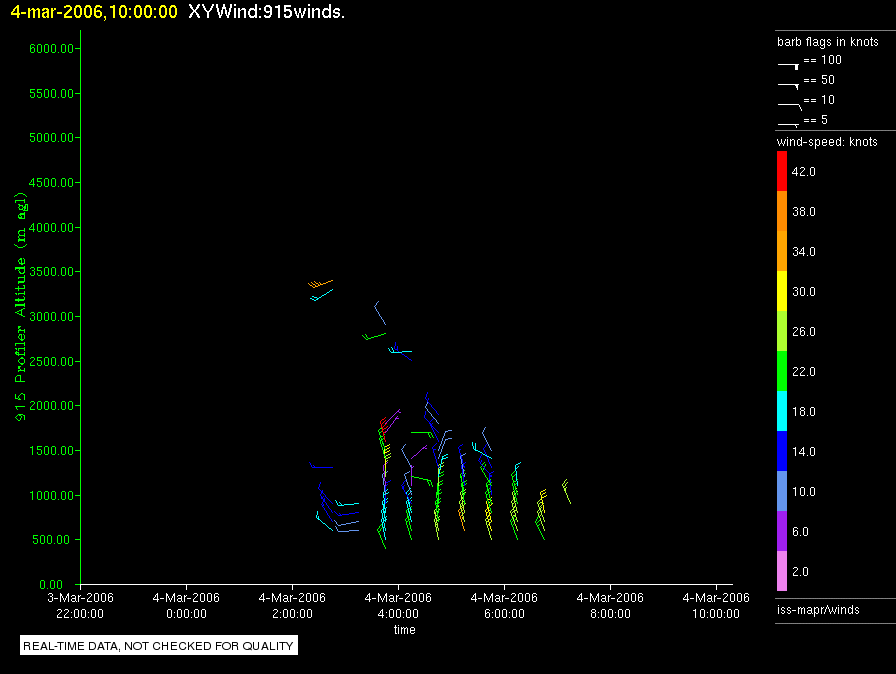This screenshot has height=674, width=896.
Task: Click the 8:00:00 time axis tick
Action: 610,606
